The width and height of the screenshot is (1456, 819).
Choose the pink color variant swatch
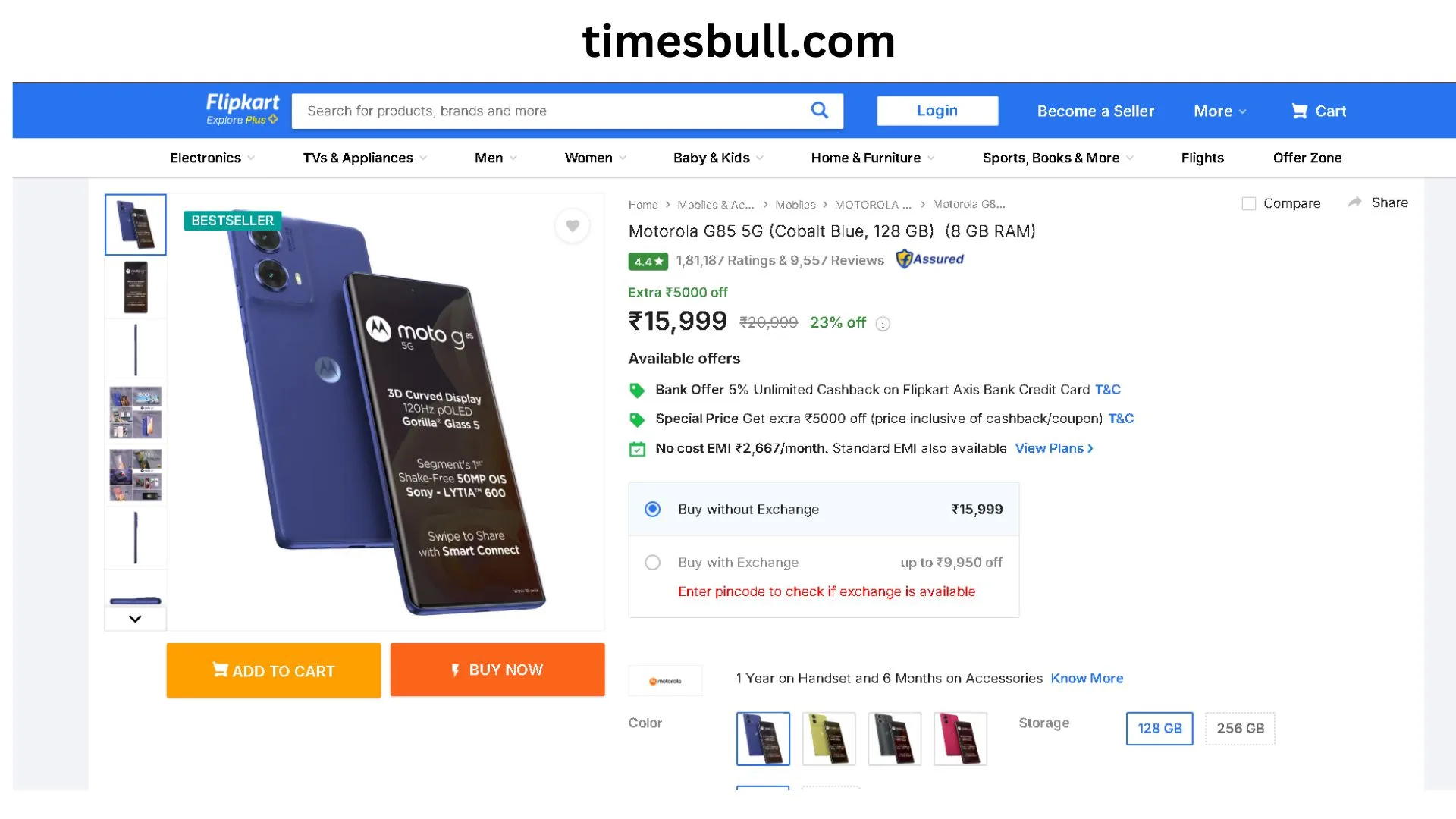[x=959, y=739]
